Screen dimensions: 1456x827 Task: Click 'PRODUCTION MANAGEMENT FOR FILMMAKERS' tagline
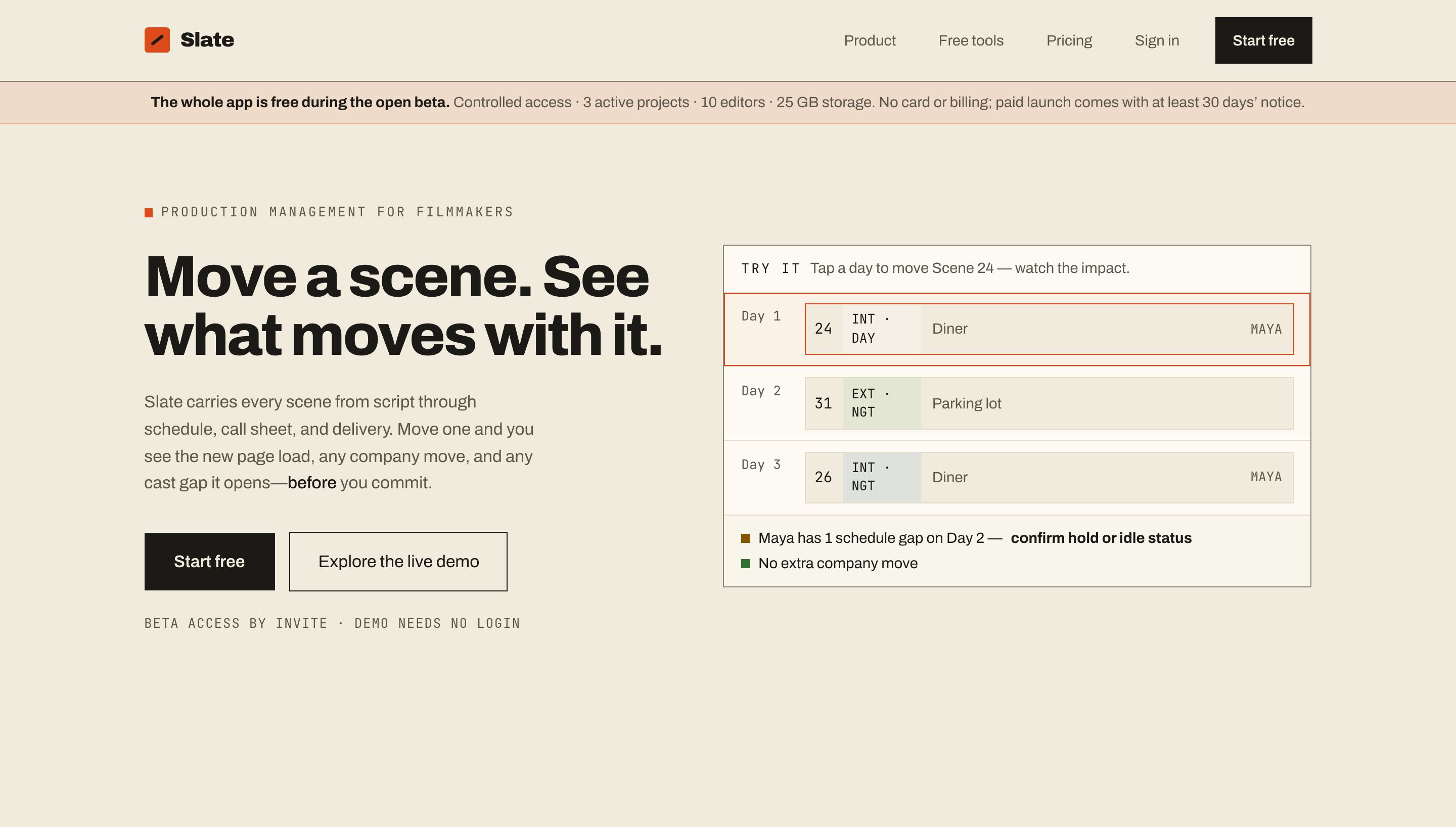[337, 212]
